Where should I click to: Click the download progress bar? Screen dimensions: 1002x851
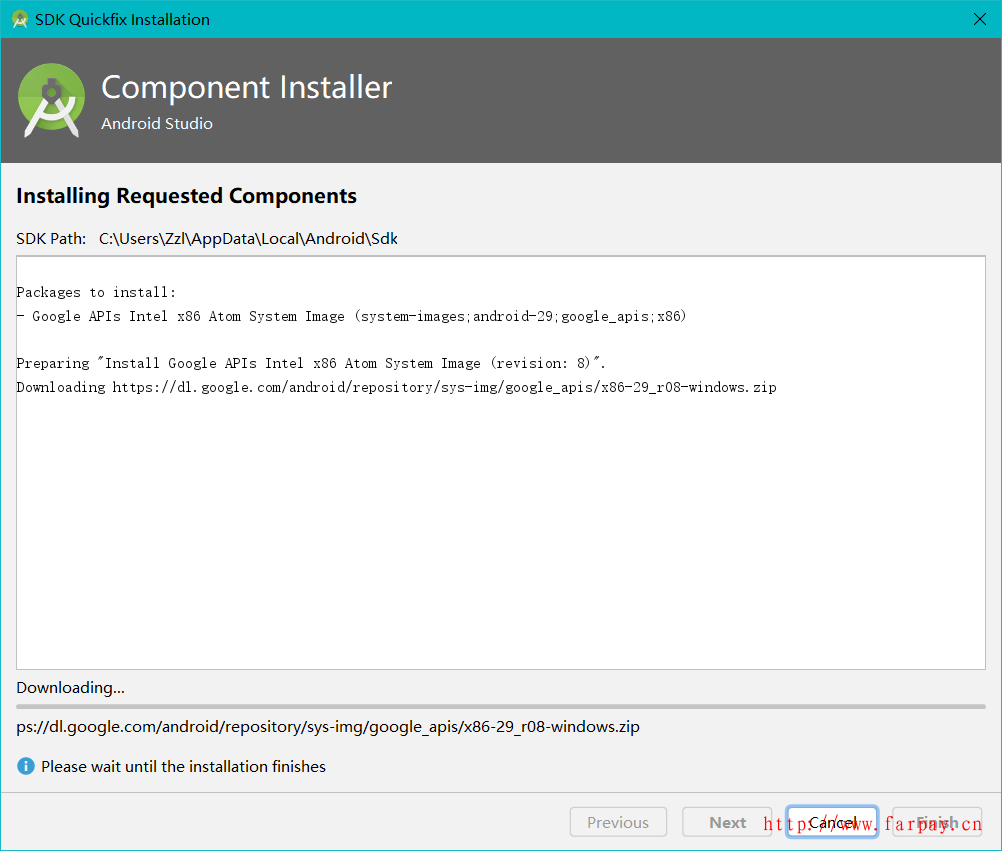pyautogui.click(x=500, y=706)
